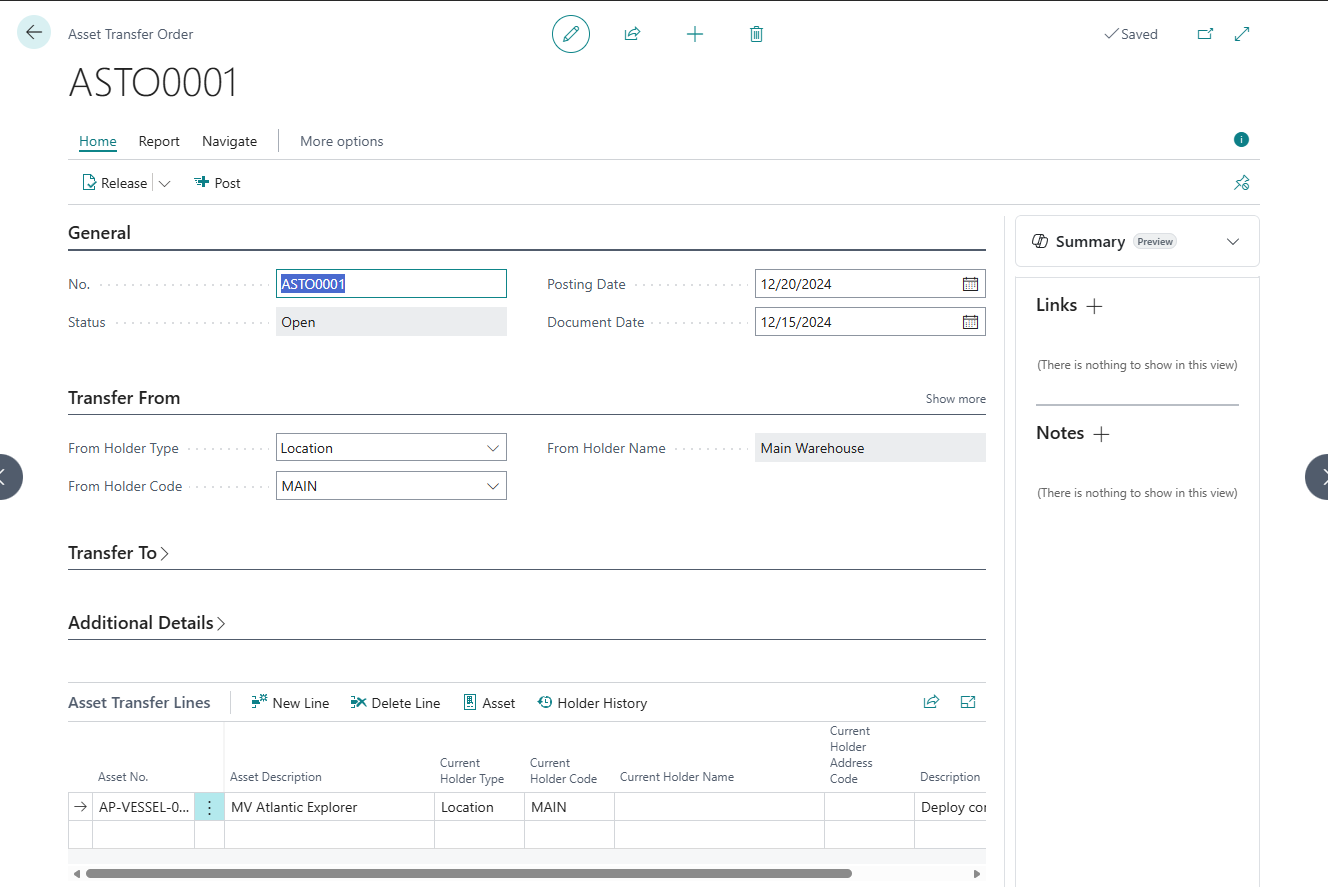
Task: Click the expand to full screen icon
Action: 1242,34
